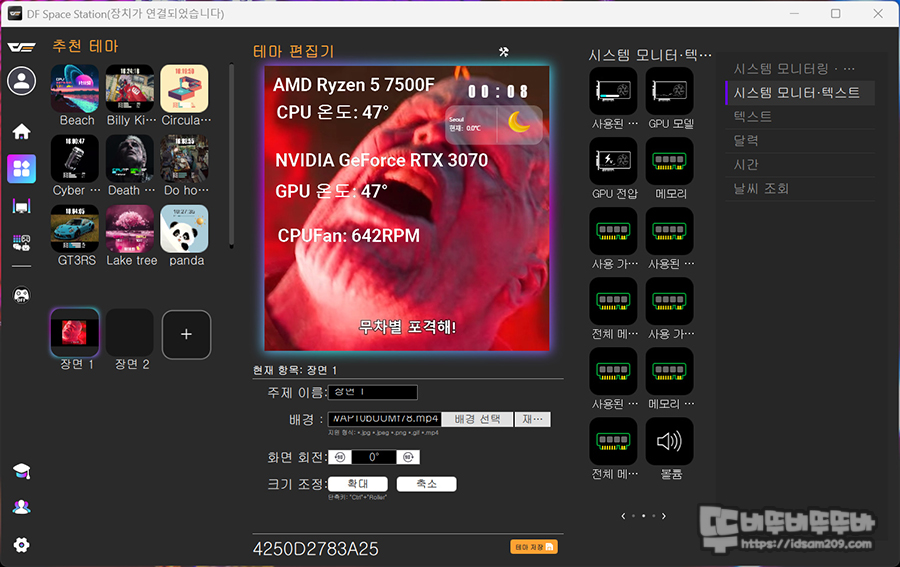Open the user profile avatar icon

coord(21,81)
